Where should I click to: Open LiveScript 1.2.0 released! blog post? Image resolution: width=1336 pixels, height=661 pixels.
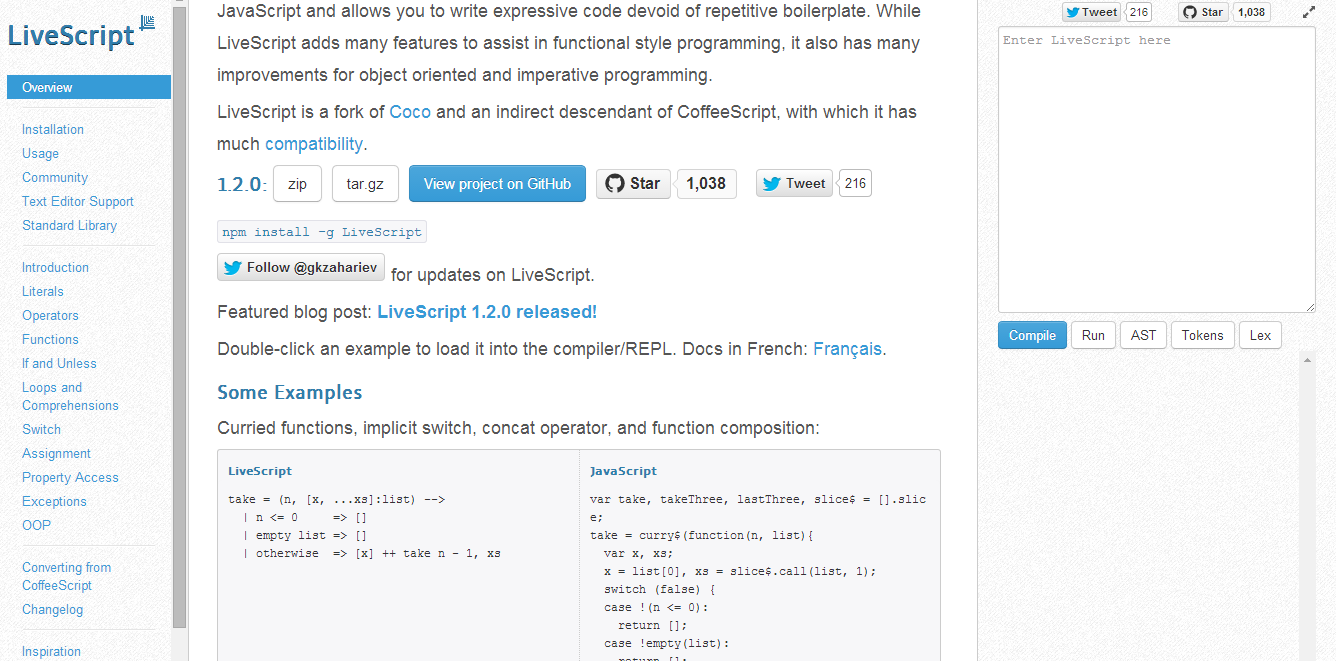click(487, 312)
